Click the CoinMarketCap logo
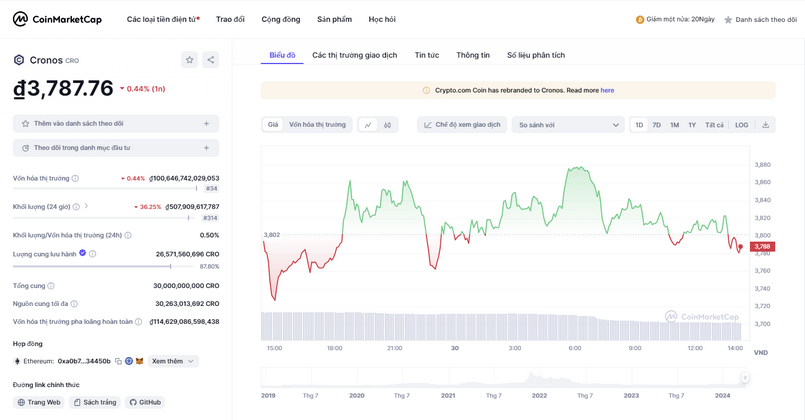 point(57,20)
